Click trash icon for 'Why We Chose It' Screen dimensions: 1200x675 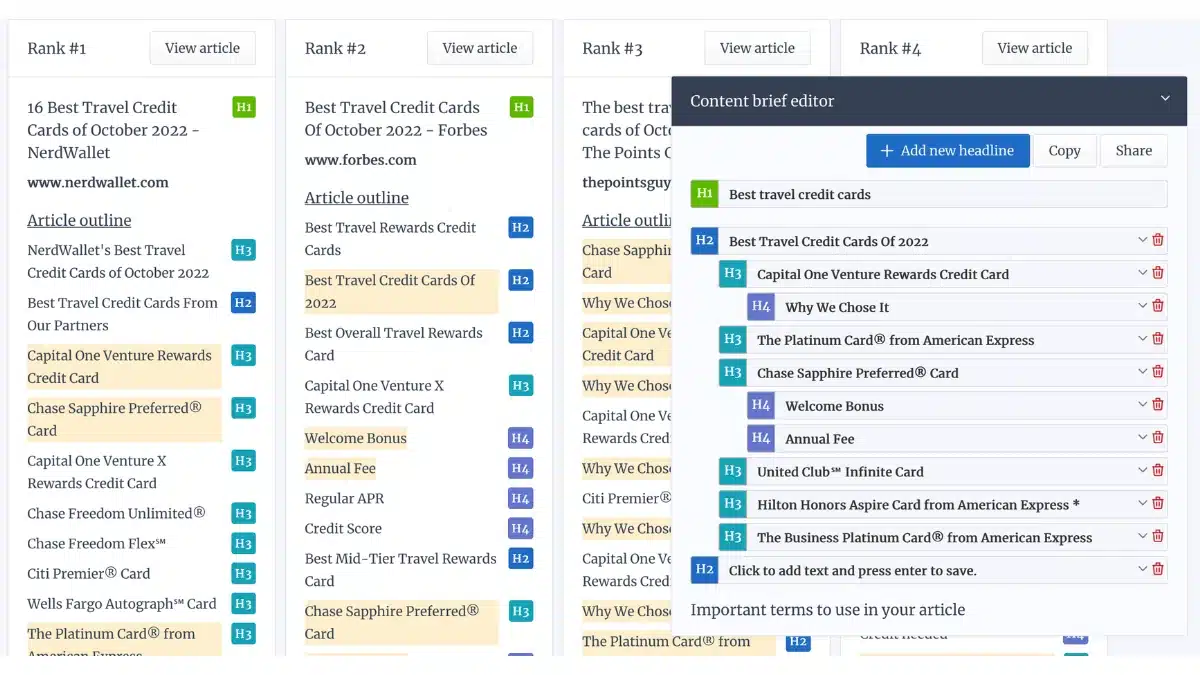1158,306
